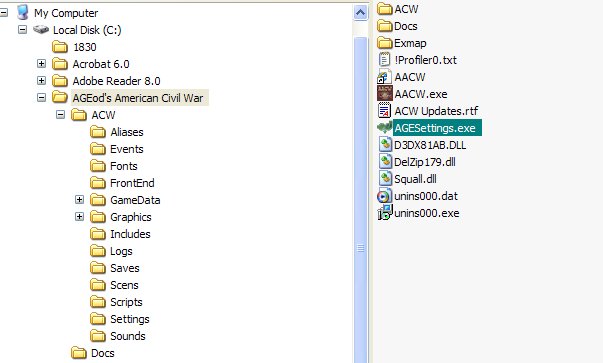Click the FrontEnd folder icon
The height and width of the screenshot is (363, 603).
pyautogui.click(x=98, y=183)
